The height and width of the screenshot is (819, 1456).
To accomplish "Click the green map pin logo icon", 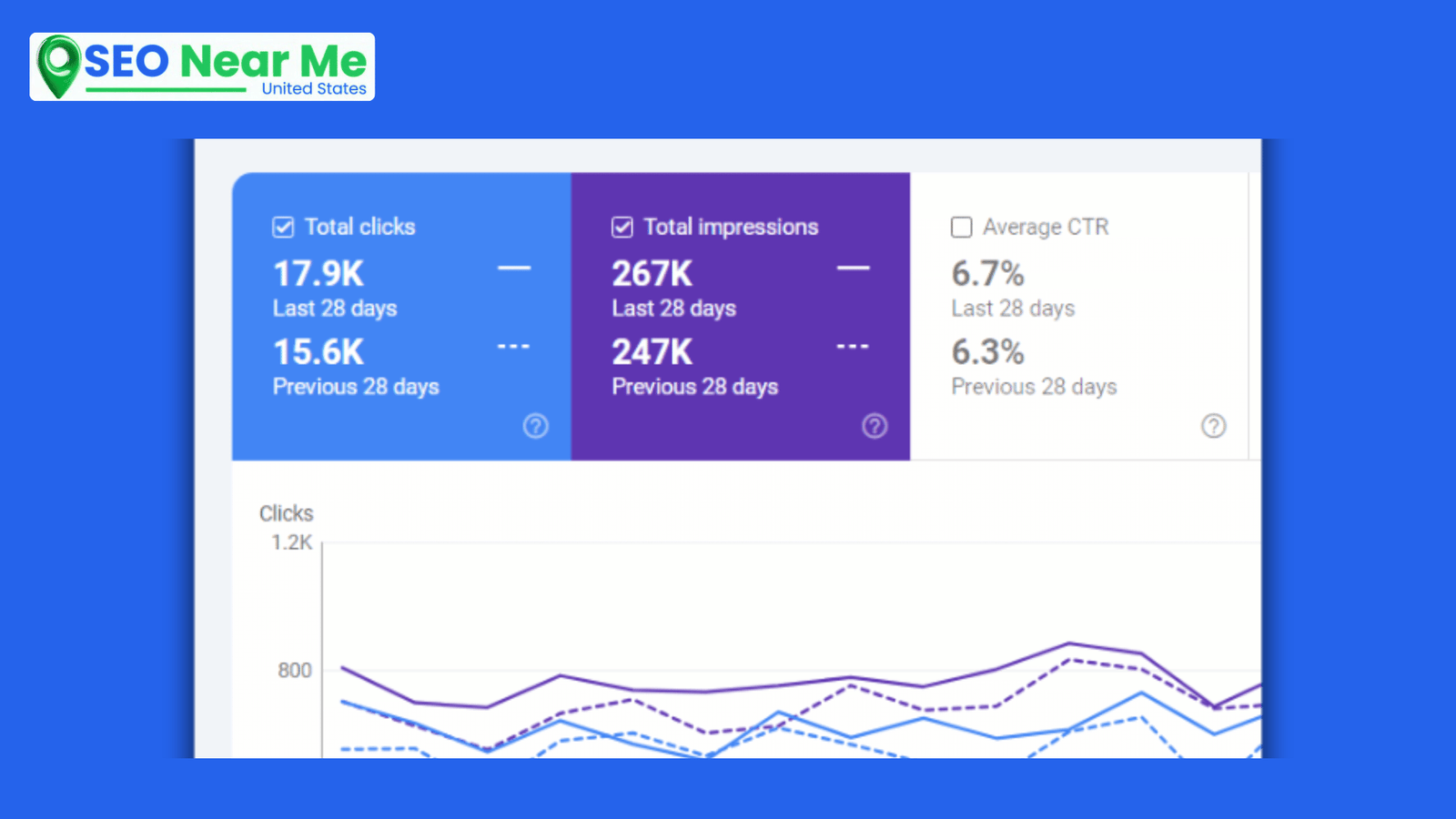I will point(59,66).
